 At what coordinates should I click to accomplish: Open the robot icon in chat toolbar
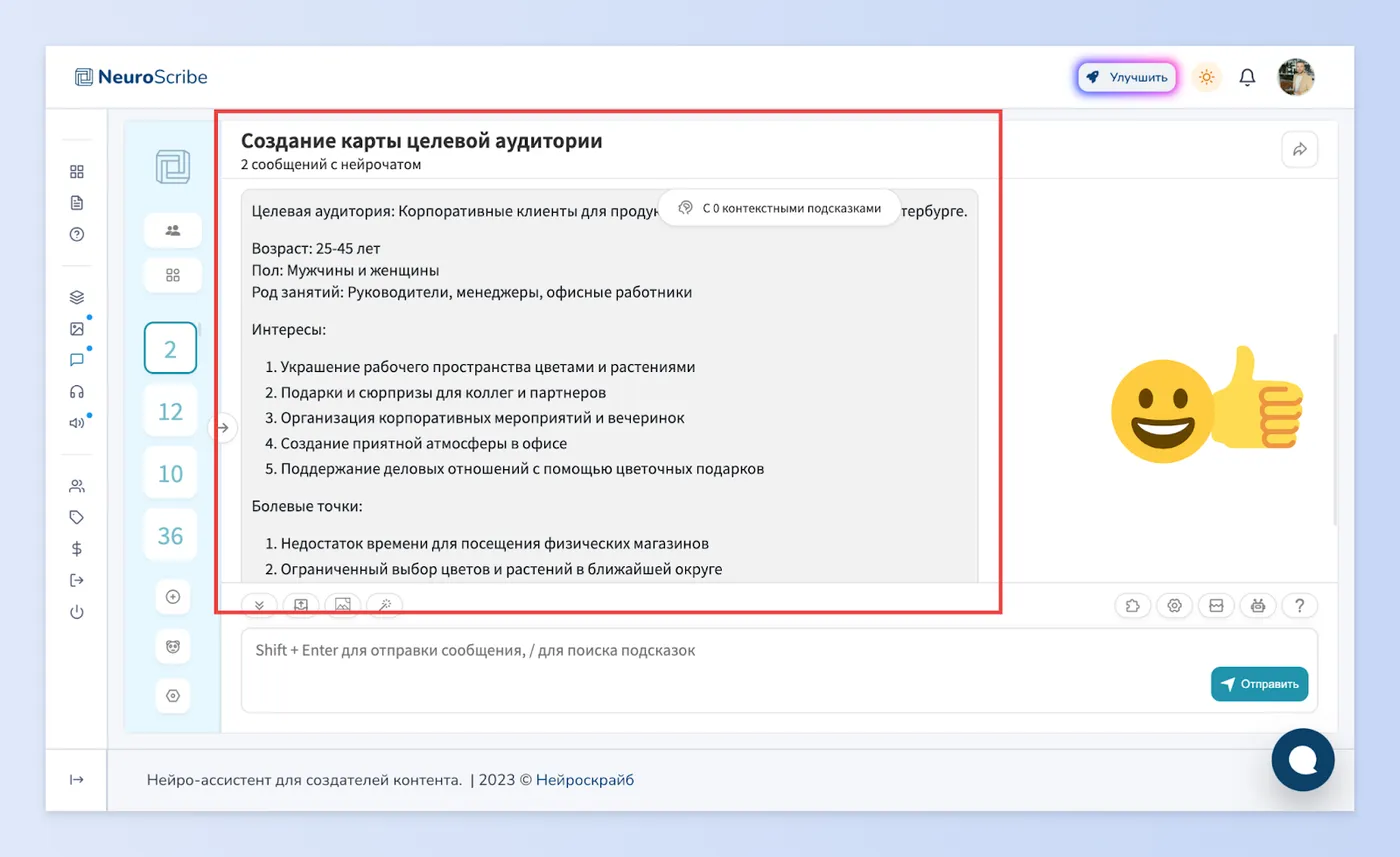[x=1258, y=605]
